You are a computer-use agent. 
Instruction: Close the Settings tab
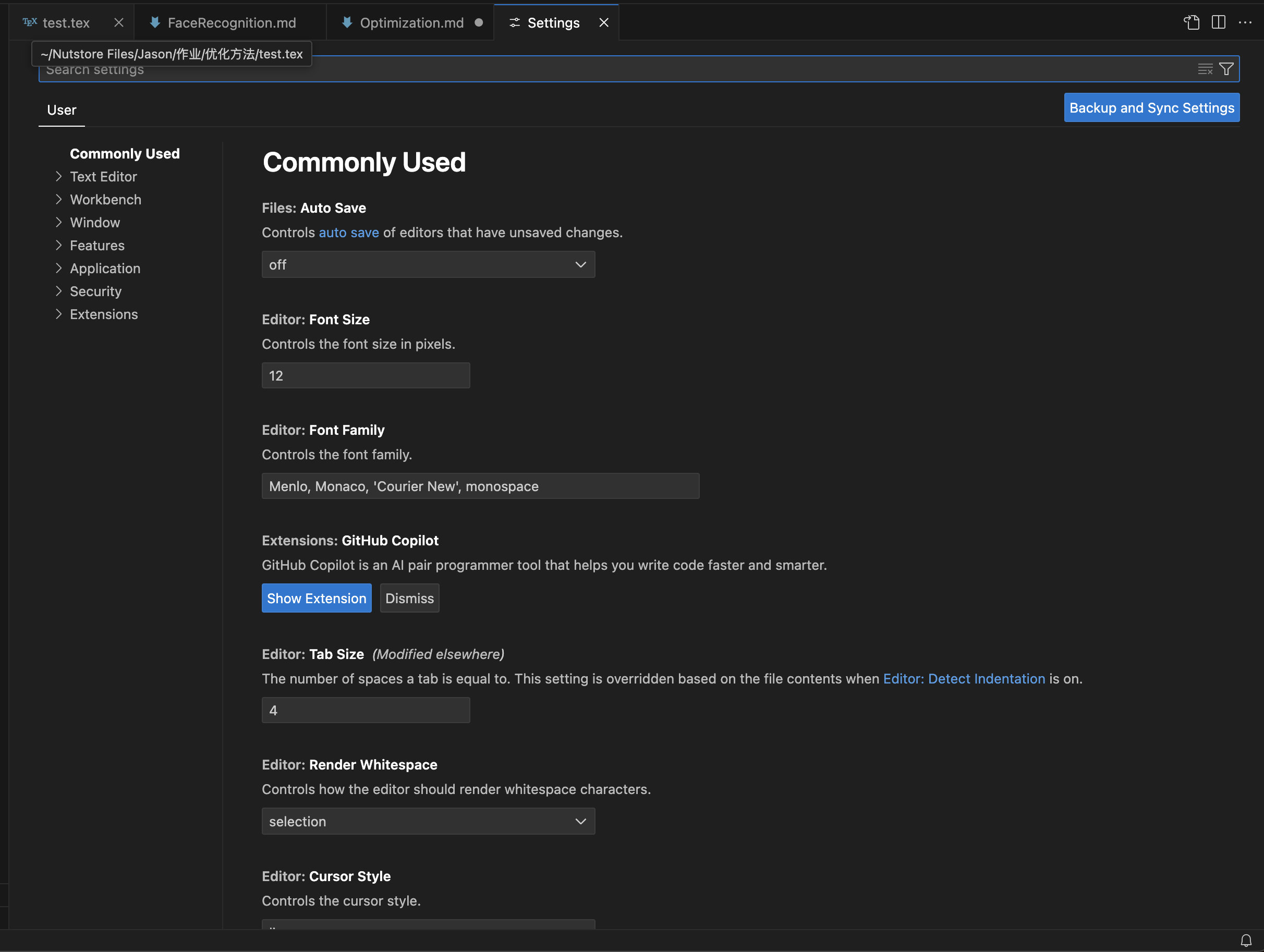click(604, 22)
